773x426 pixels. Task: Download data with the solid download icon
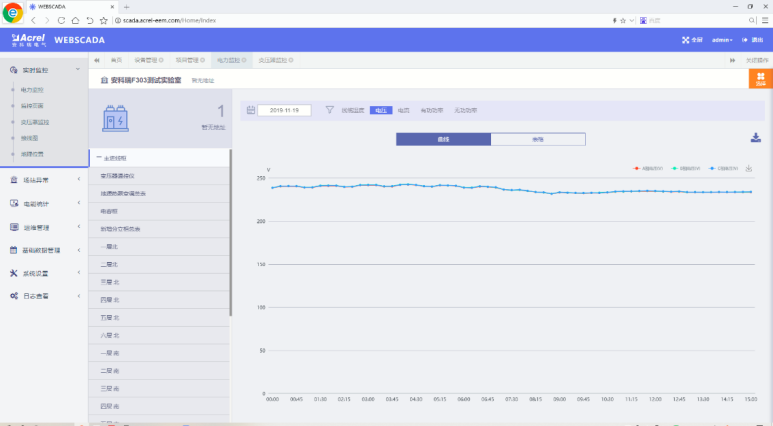[755, 138]
